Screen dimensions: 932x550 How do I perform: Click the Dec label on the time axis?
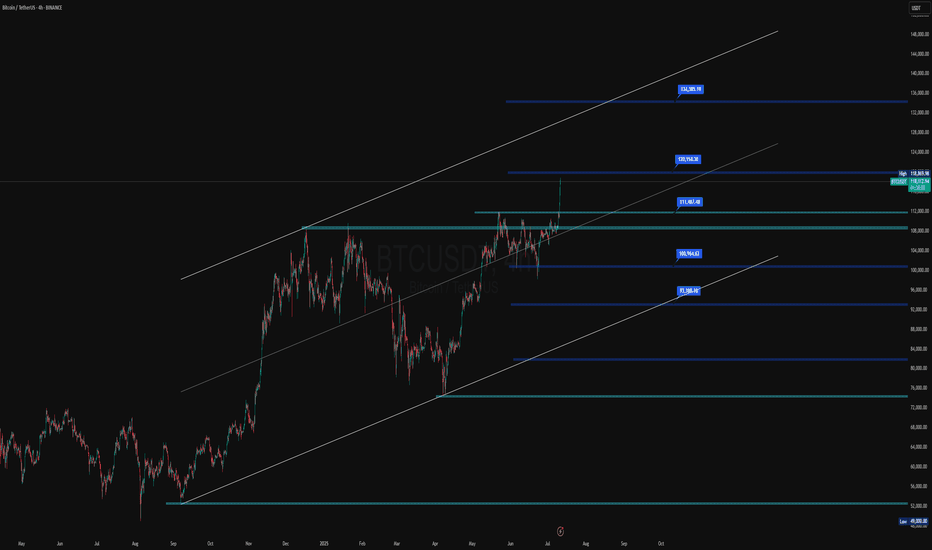[285, 543]
